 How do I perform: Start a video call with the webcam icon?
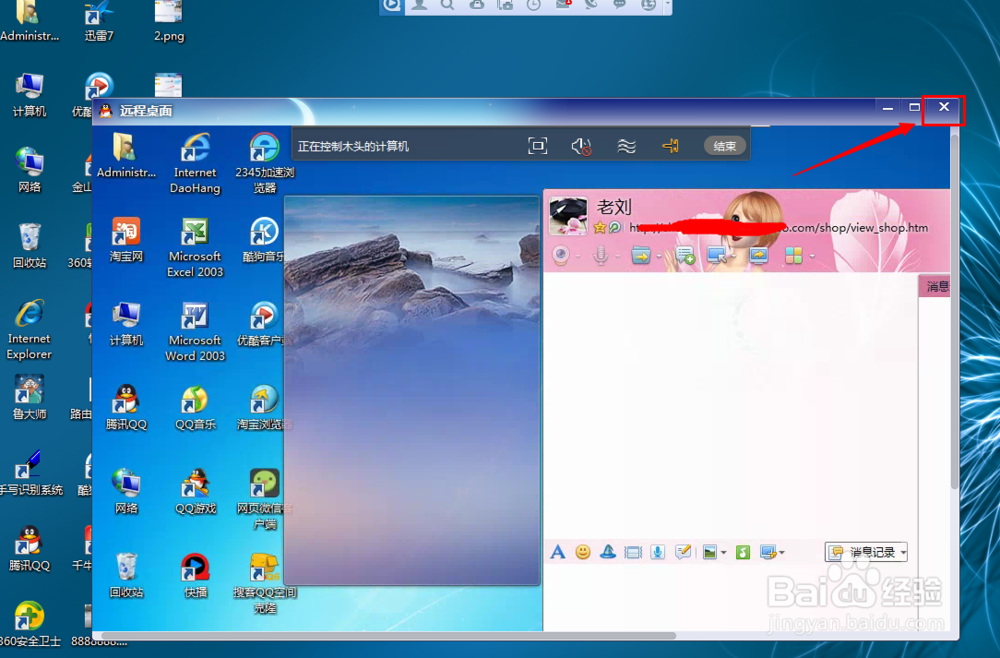coord(561,256)
